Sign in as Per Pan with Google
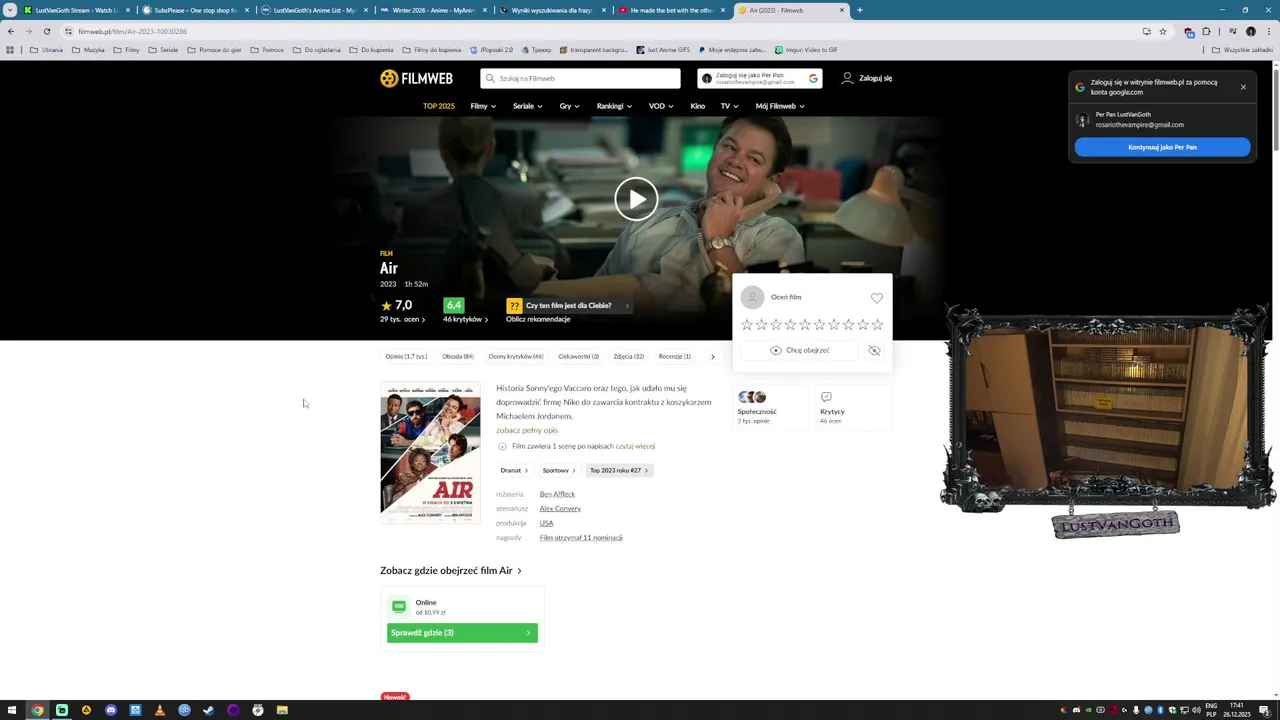The image size is (1280, 720). 760,78
